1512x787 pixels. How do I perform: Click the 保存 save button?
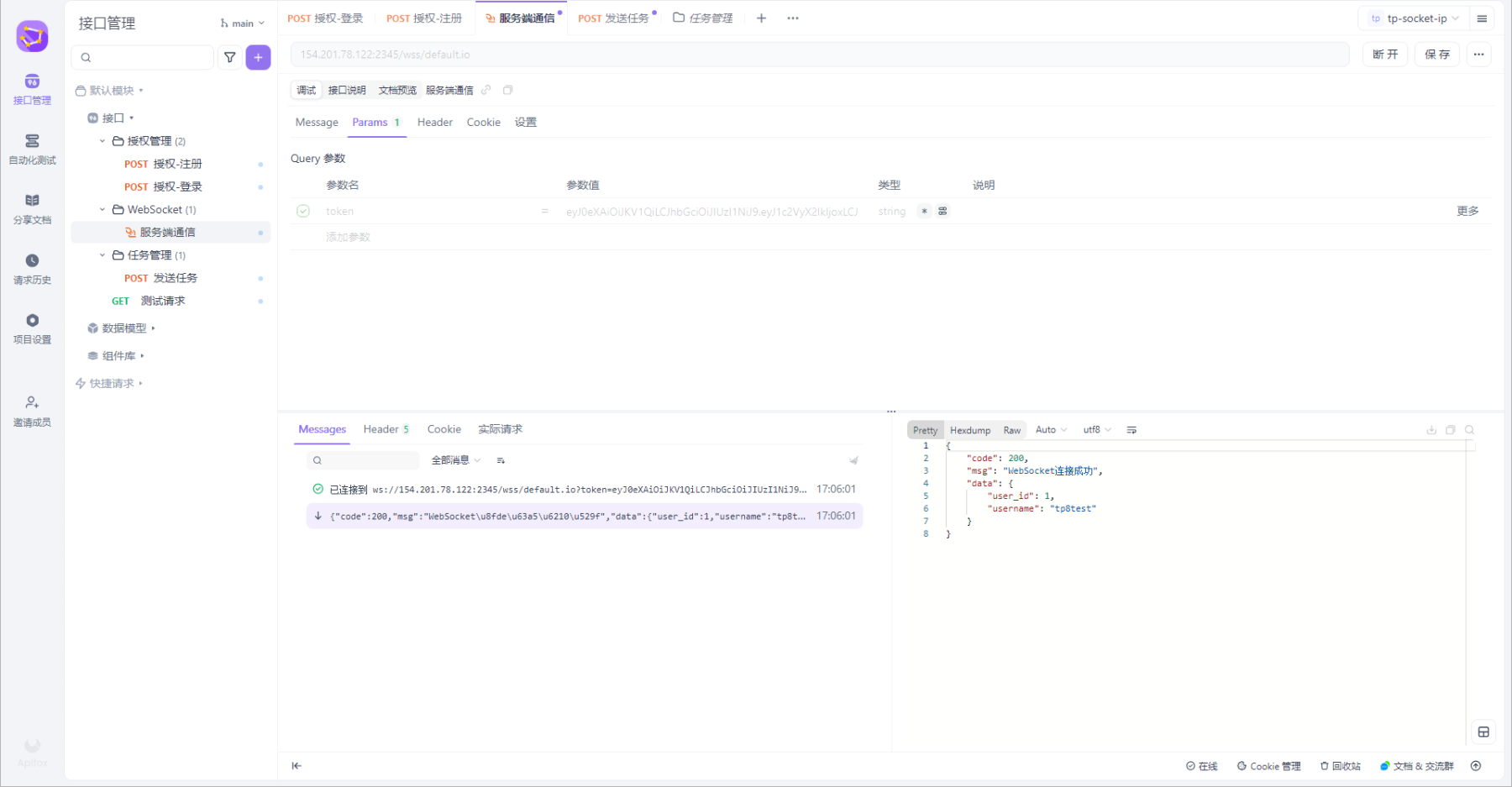coord(1436,55)
